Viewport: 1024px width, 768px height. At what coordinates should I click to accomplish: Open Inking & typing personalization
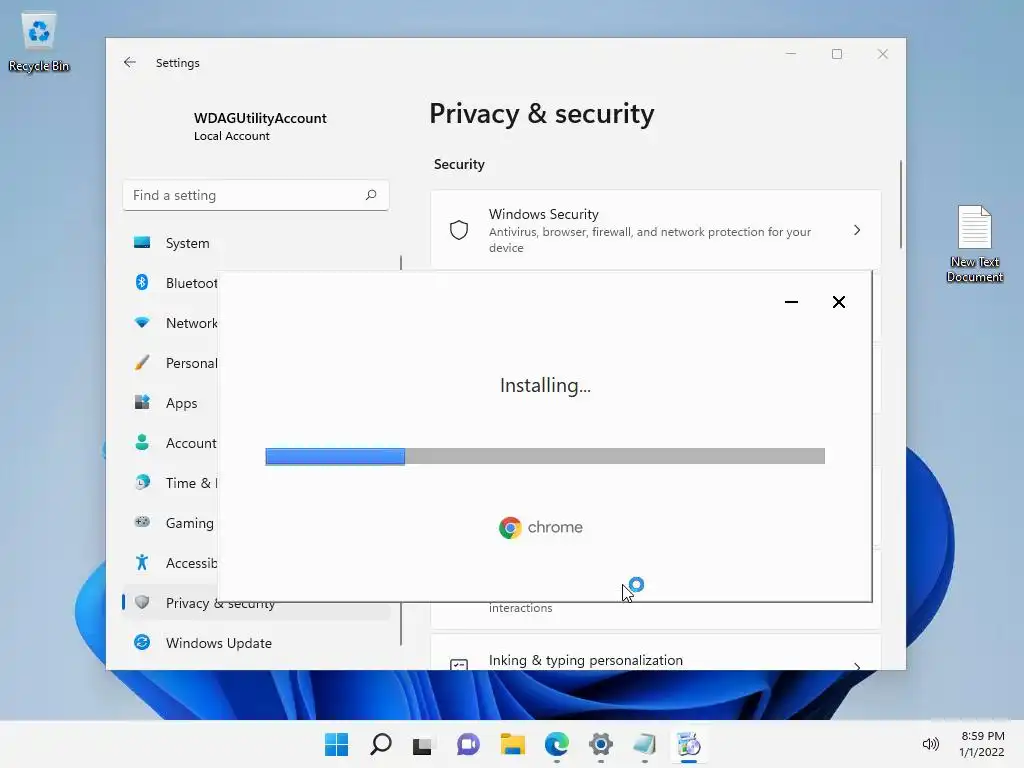(656, 653)
